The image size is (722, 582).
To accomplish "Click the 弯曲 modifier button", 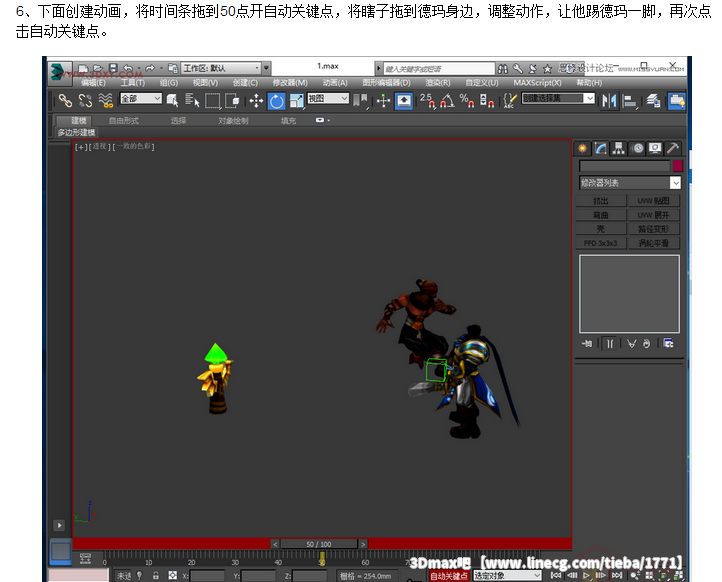I will click(600, 215).
